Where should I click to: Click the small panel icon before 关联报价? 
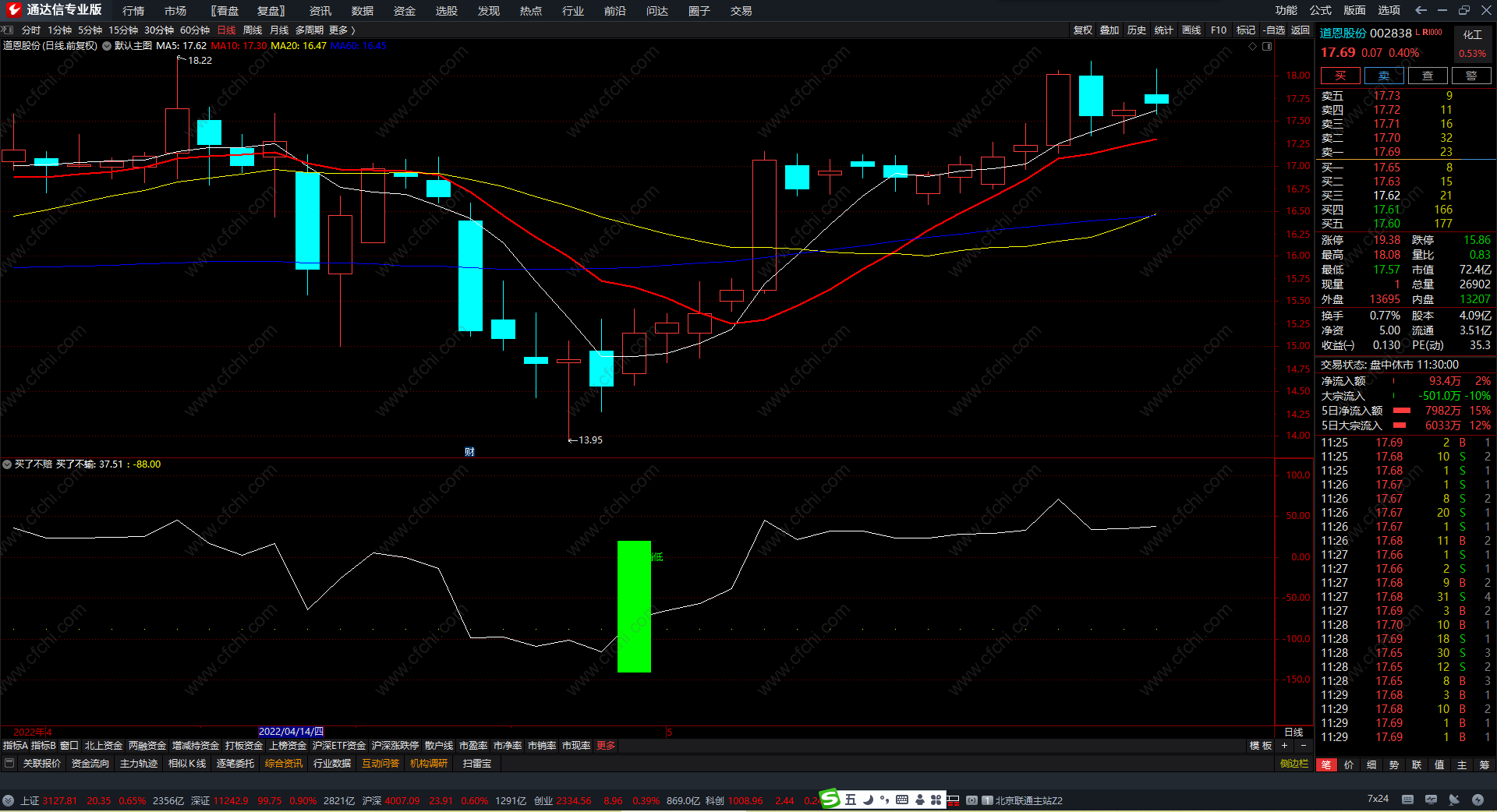(9, 764)
